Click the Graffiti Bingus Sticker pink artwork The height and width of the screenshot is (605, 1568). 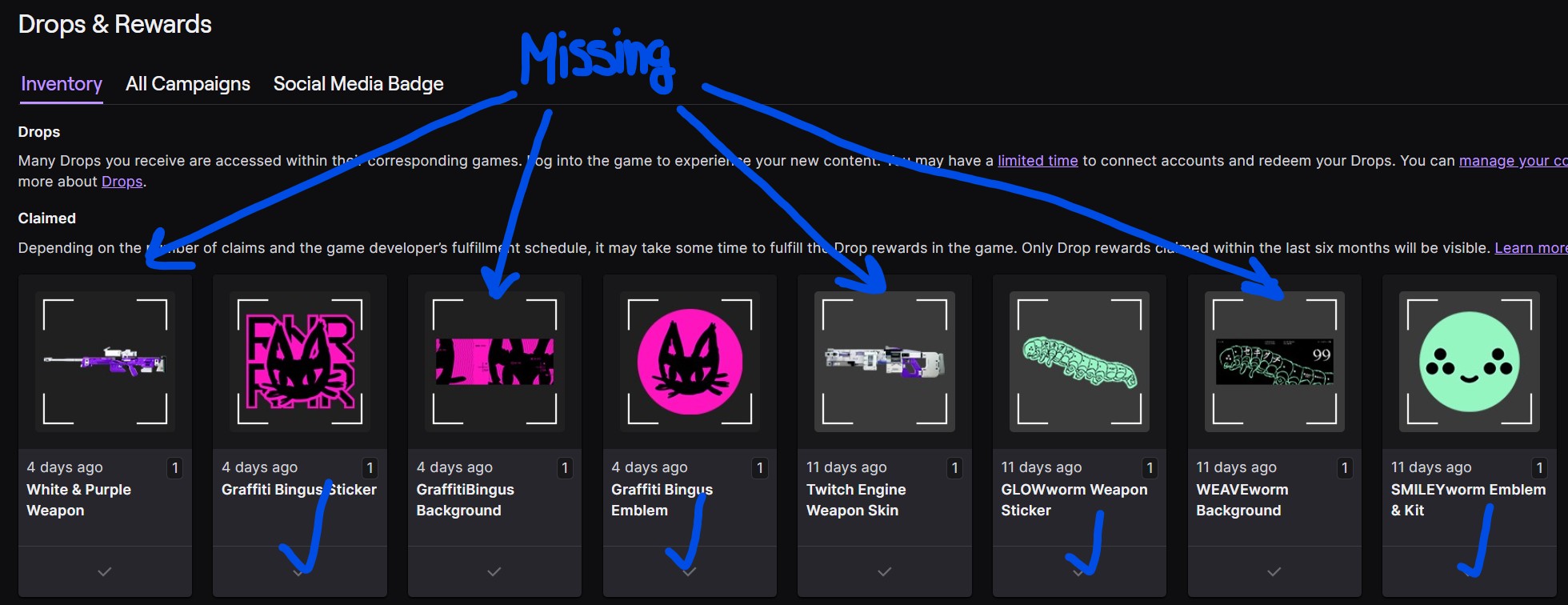(300, 362)
